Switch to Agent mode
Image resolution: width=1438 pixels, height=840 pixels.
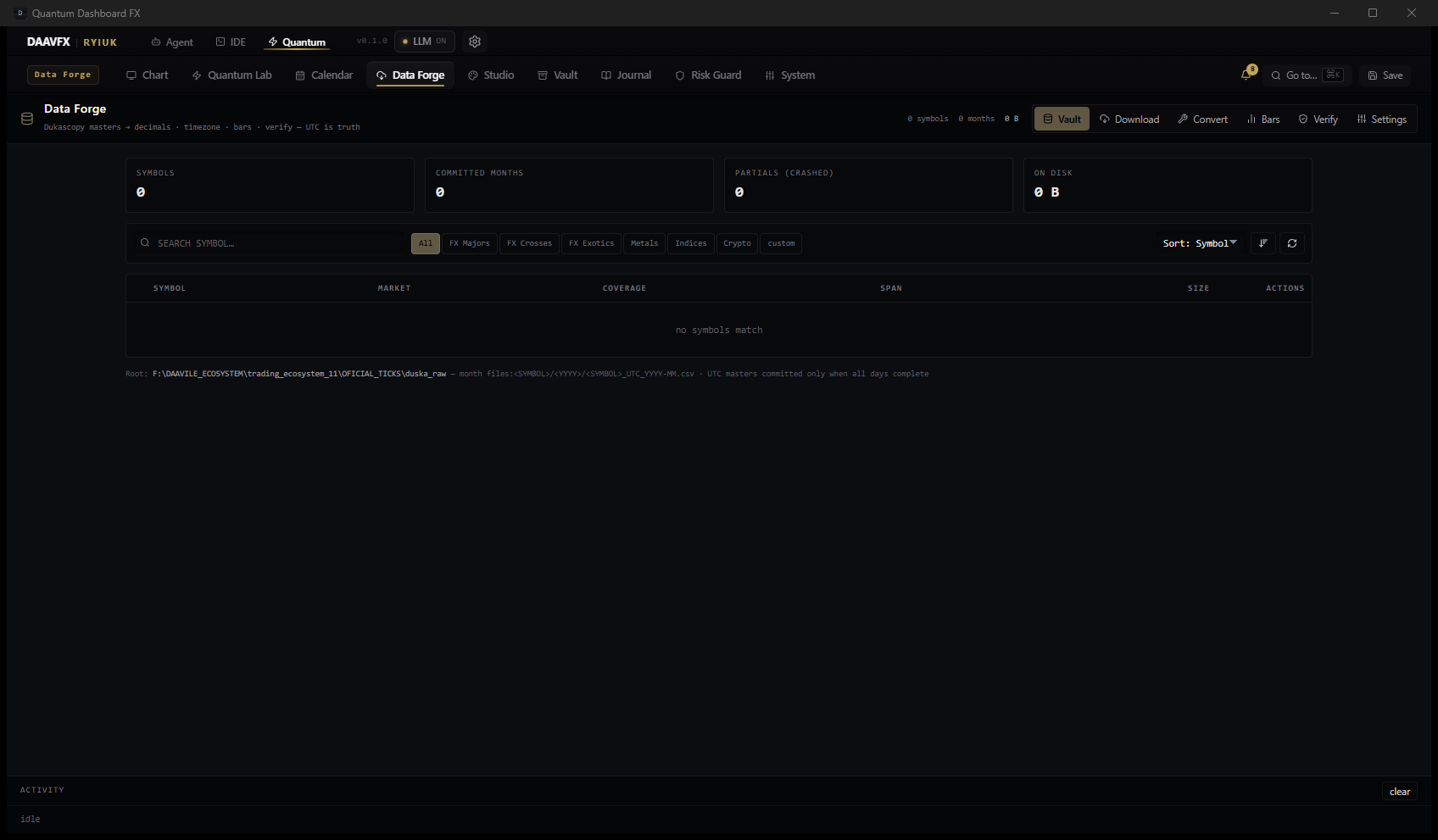(172, 42)
